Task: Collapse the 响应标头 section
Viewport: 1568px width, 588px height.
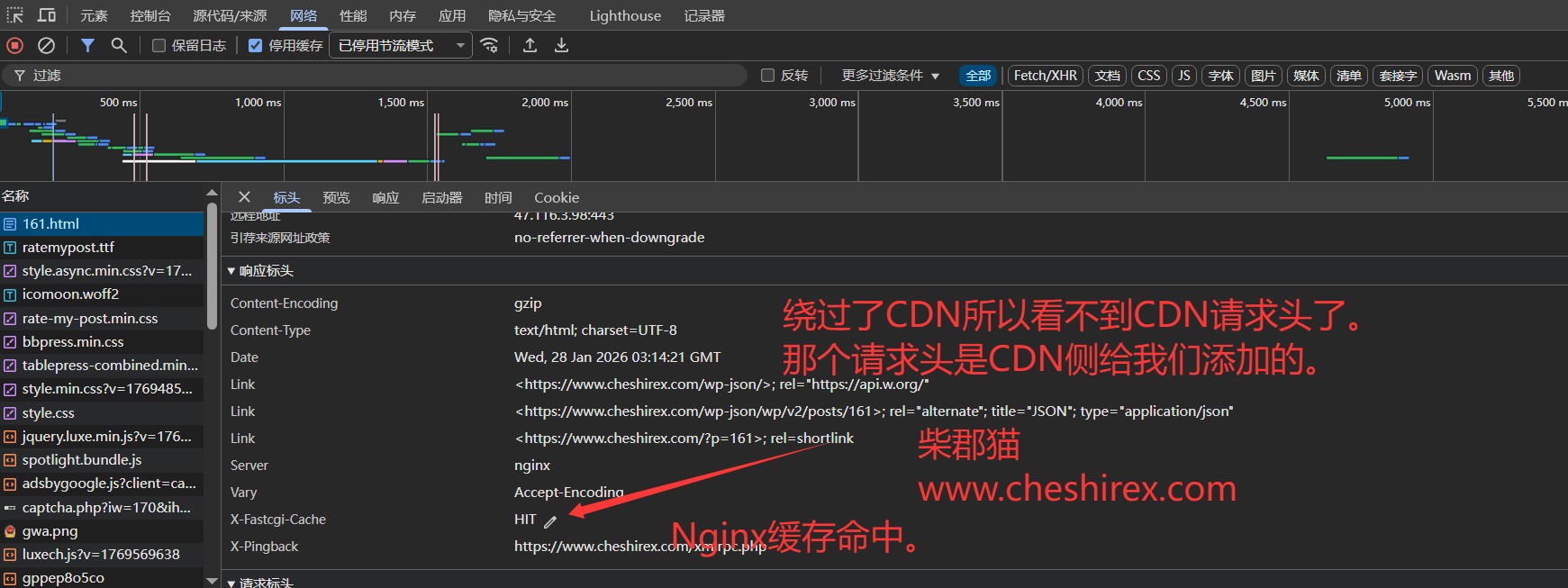Action: click(231, 271)
